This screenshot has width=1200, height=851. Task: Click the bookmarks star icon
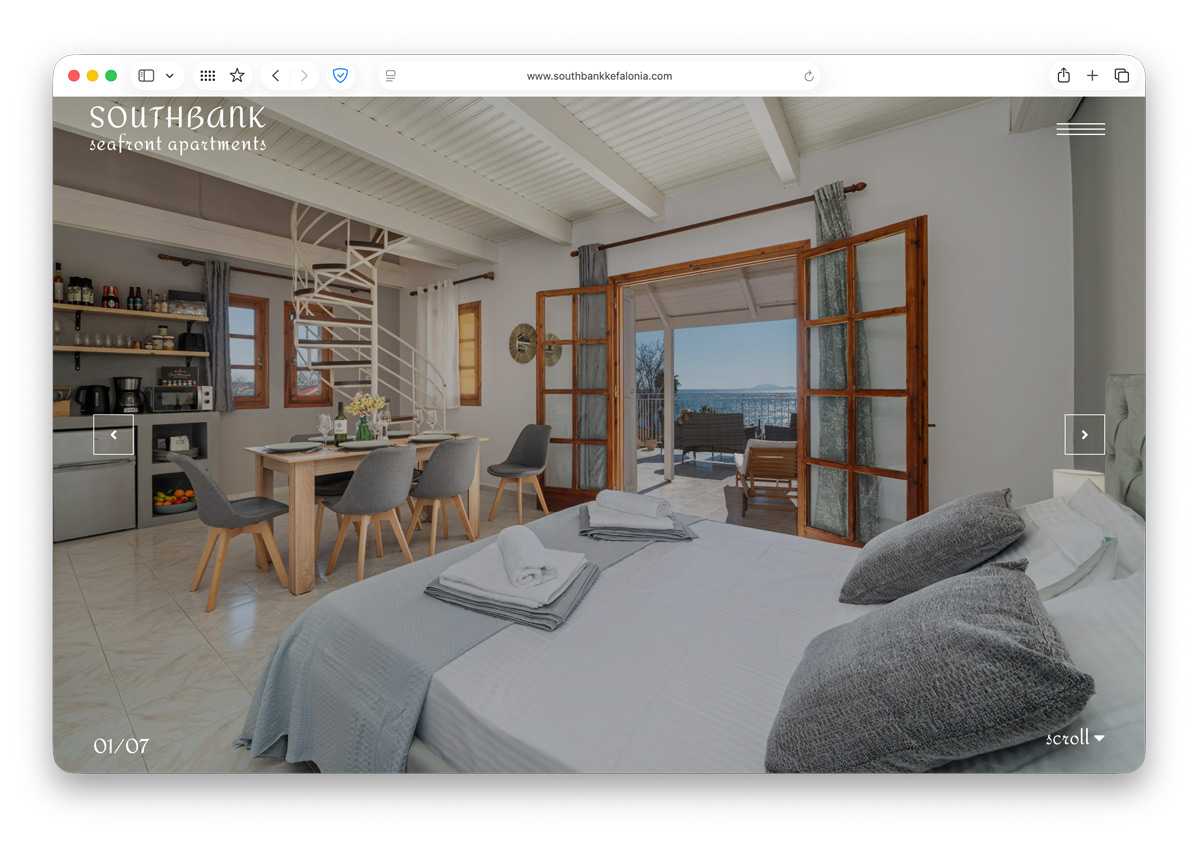coord(237,76)
